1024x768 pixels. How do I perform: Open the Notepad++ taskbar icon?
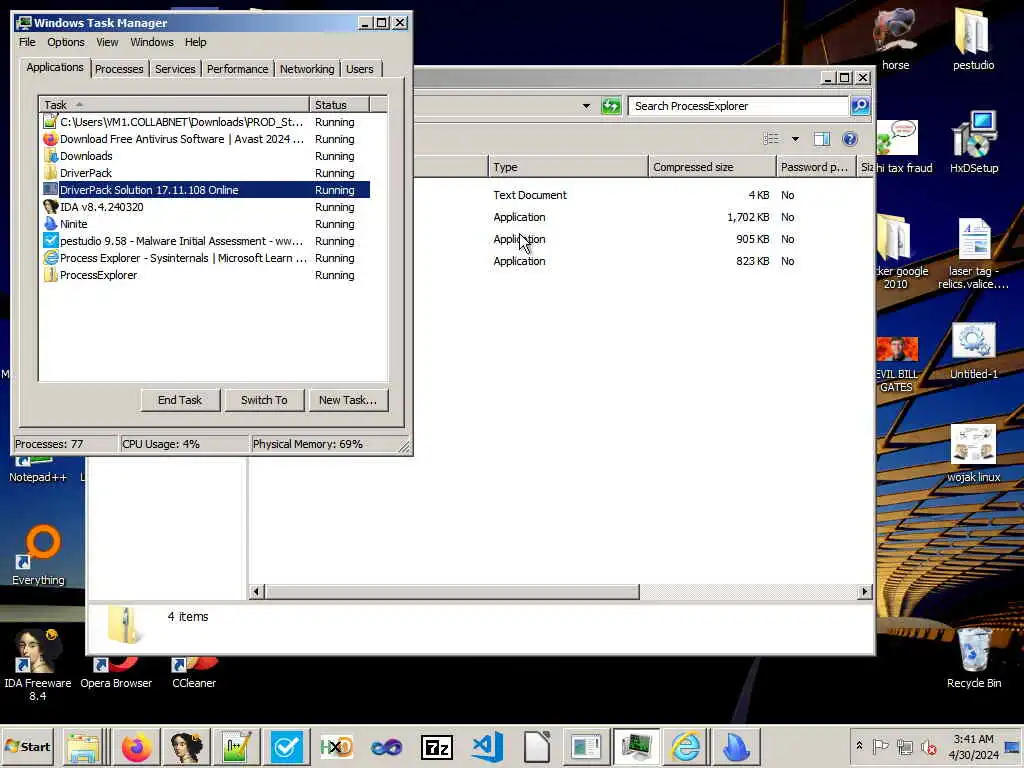[x=236, y=746]
